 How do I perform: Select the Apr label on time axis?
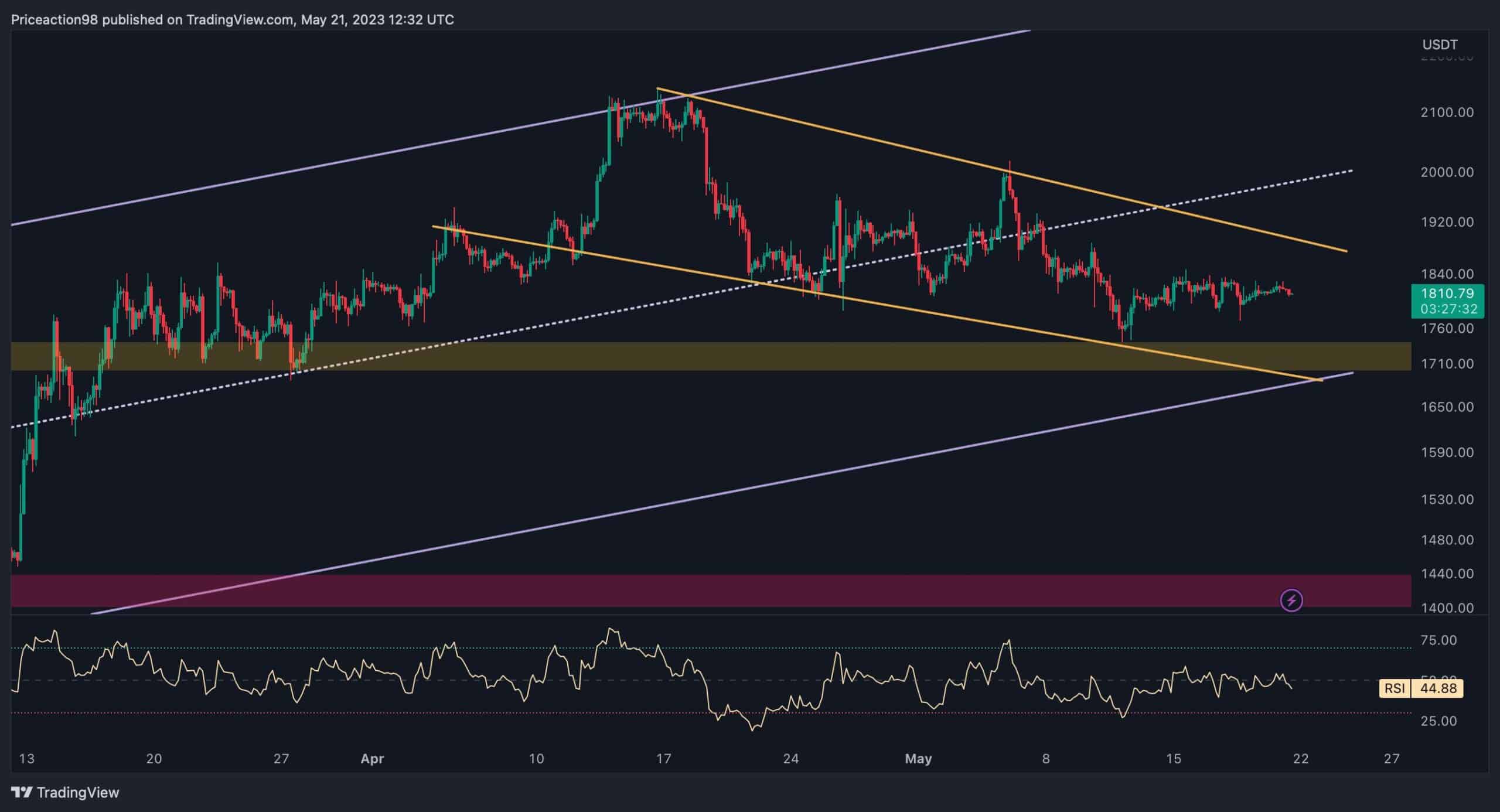click(372, 759)
